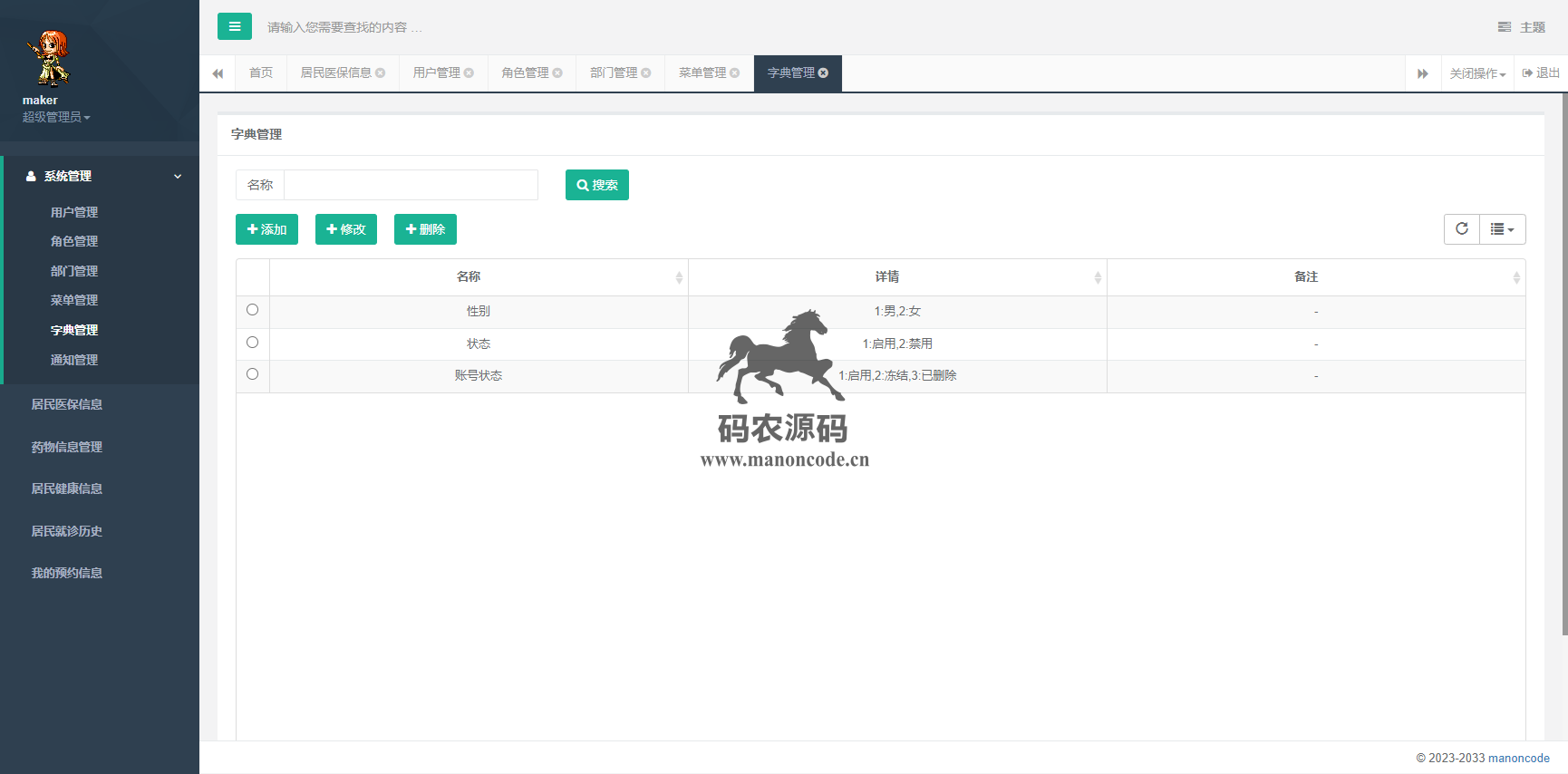Open 我的预约信息 in the sidebar menu
The width and height of the screenshot is (1568, 774).
[67, 573]
